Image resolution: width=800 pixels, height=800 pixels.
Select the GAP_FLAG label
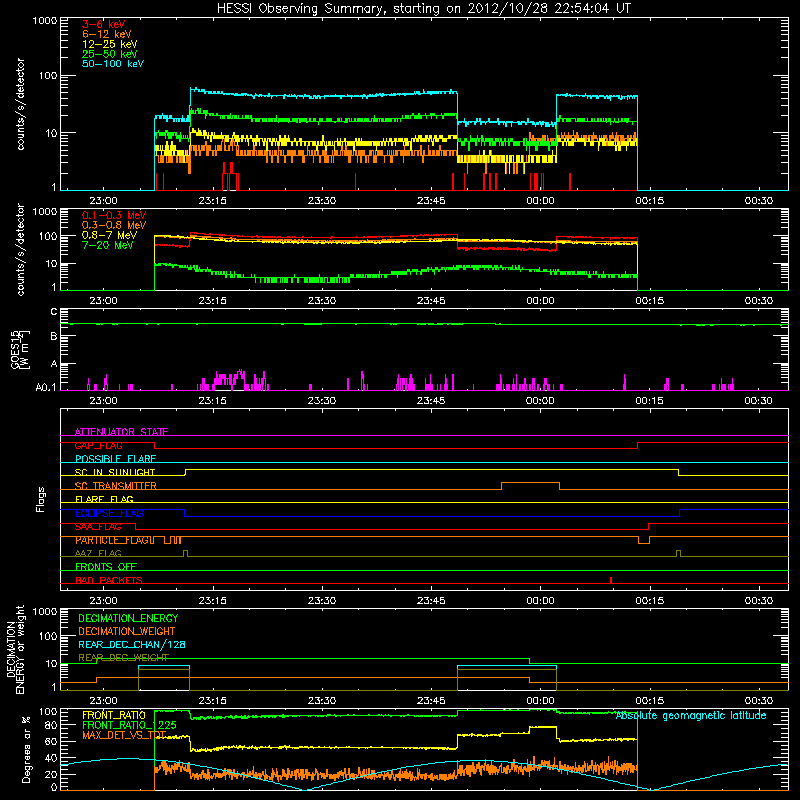(98, 445)
